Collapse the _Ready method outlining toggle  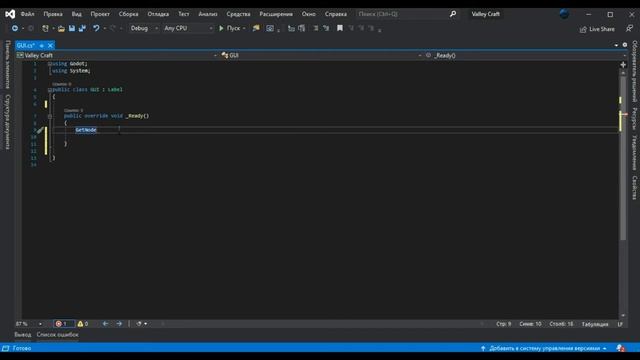click(x=50, y=116)
